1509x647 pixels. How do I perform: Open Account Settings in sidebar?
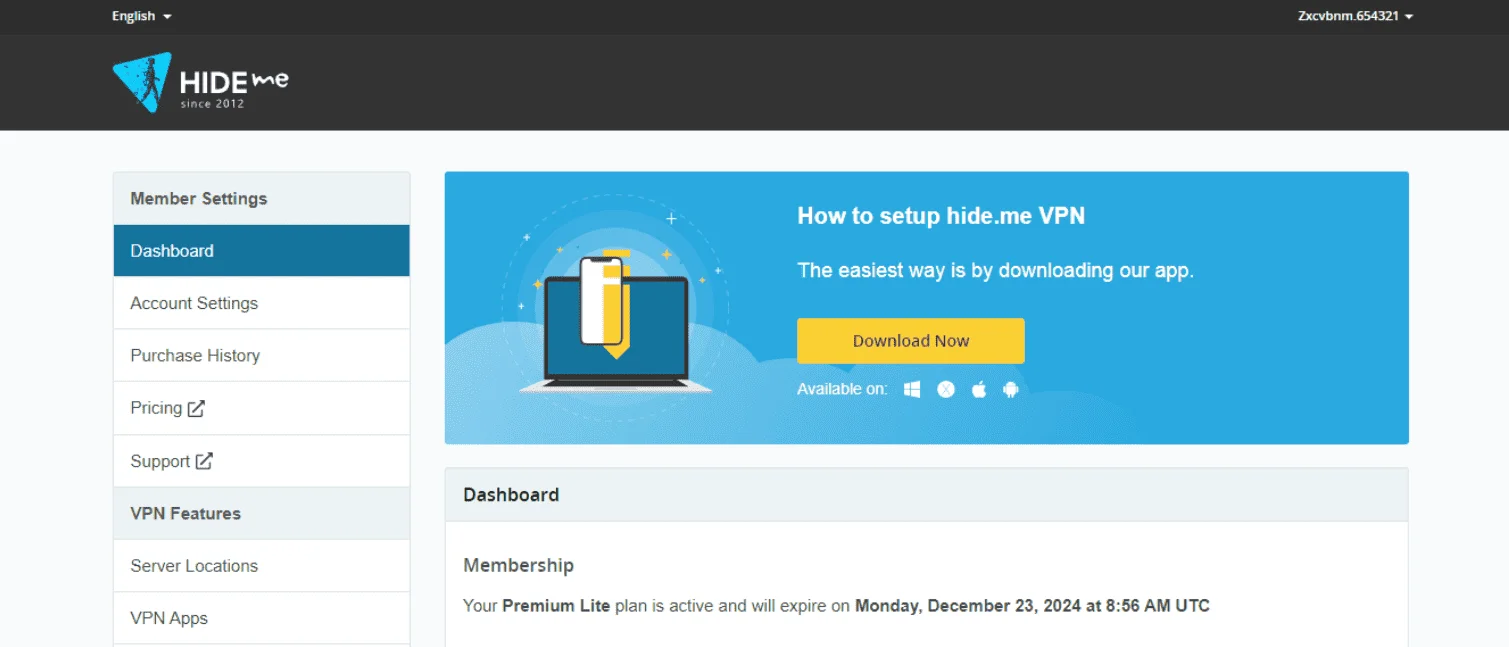262,303
